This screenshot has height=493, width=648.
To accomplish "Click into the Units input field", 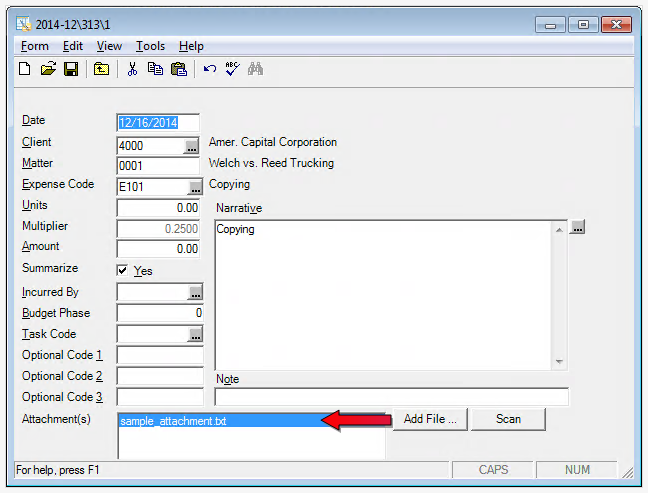I will [x=159, y=208].
